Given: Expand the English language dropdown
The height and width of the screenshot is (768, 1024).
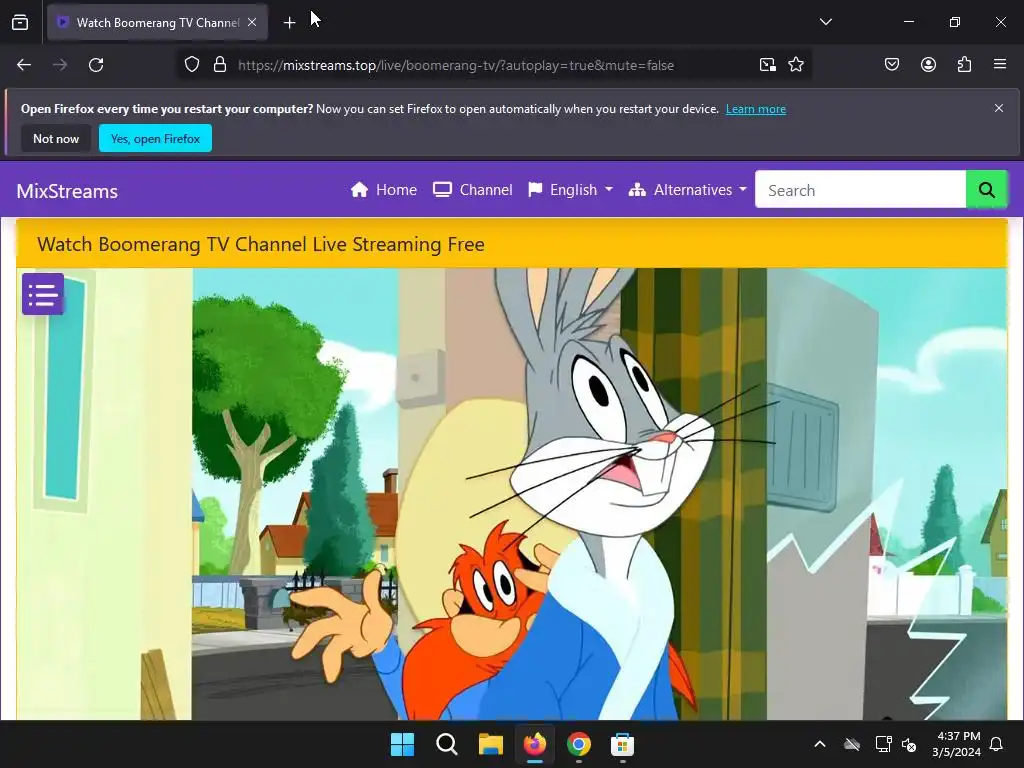Looking at the screenshot, I should click(x=570, y=190).
